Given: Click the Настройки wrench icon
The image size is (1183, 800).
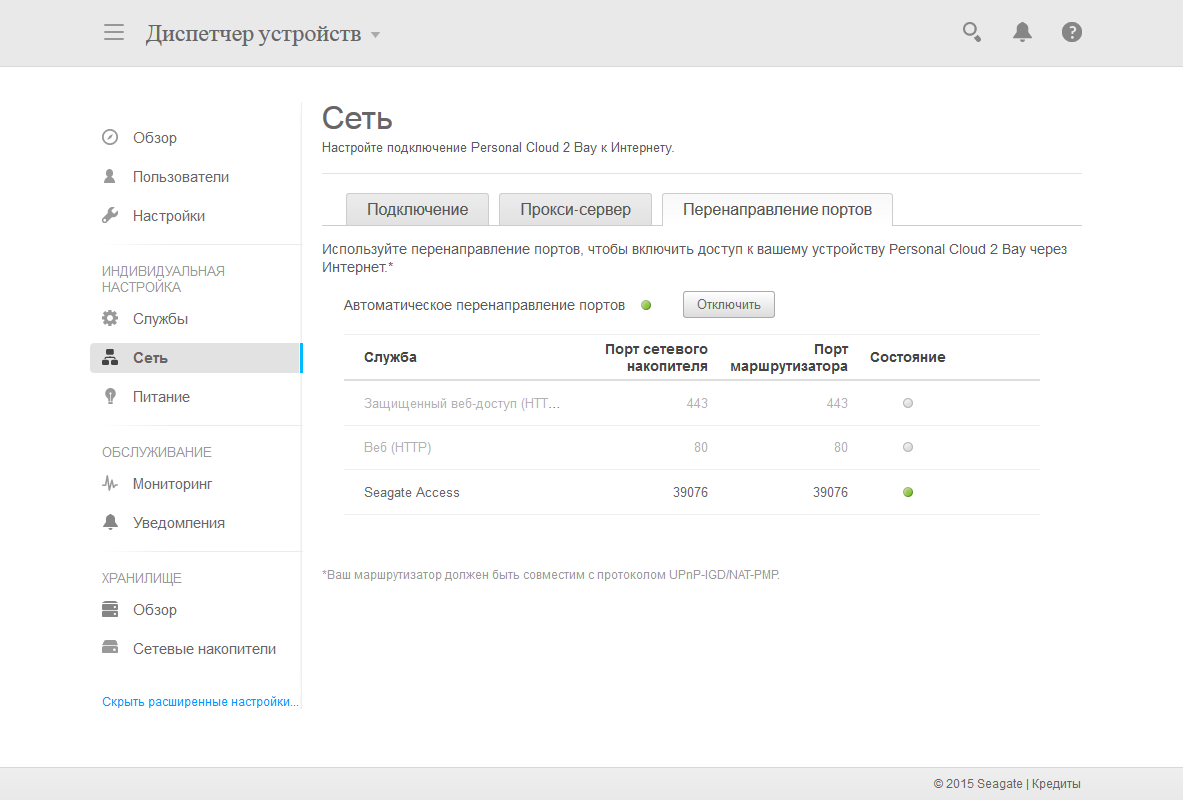Looking at the screenshot, I should tap(110, 215).
